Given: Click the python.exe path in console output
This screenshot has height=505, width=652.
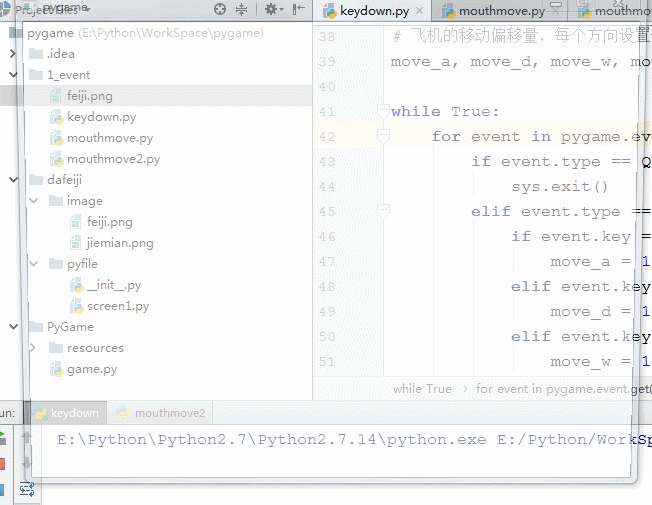Looking at the screenshot, I should tap(272, 439).
